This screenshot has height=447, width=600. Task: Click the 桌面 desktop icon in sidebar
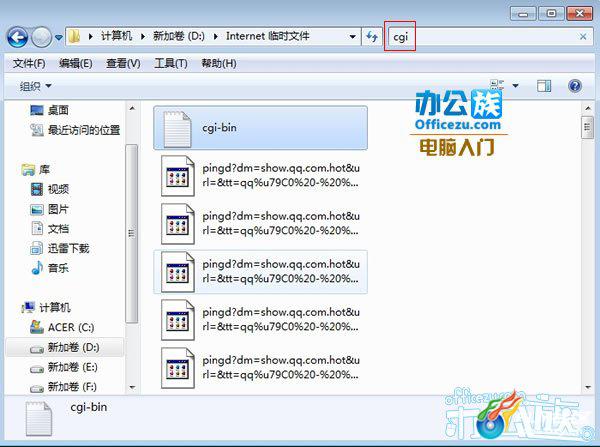(x=37, y=110)
